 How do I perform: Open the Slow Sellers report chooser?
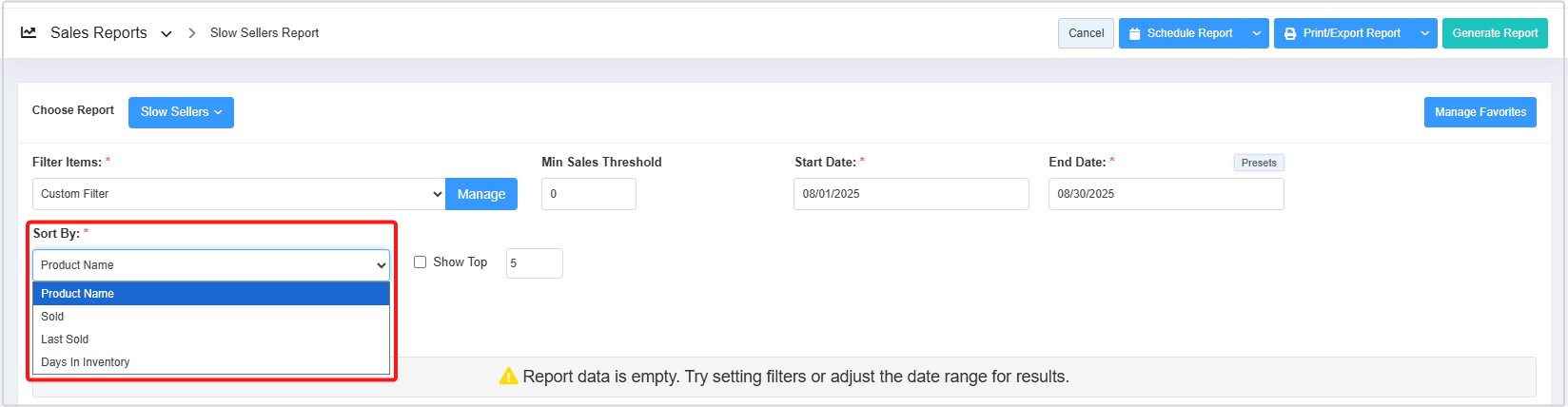point(181,112)
